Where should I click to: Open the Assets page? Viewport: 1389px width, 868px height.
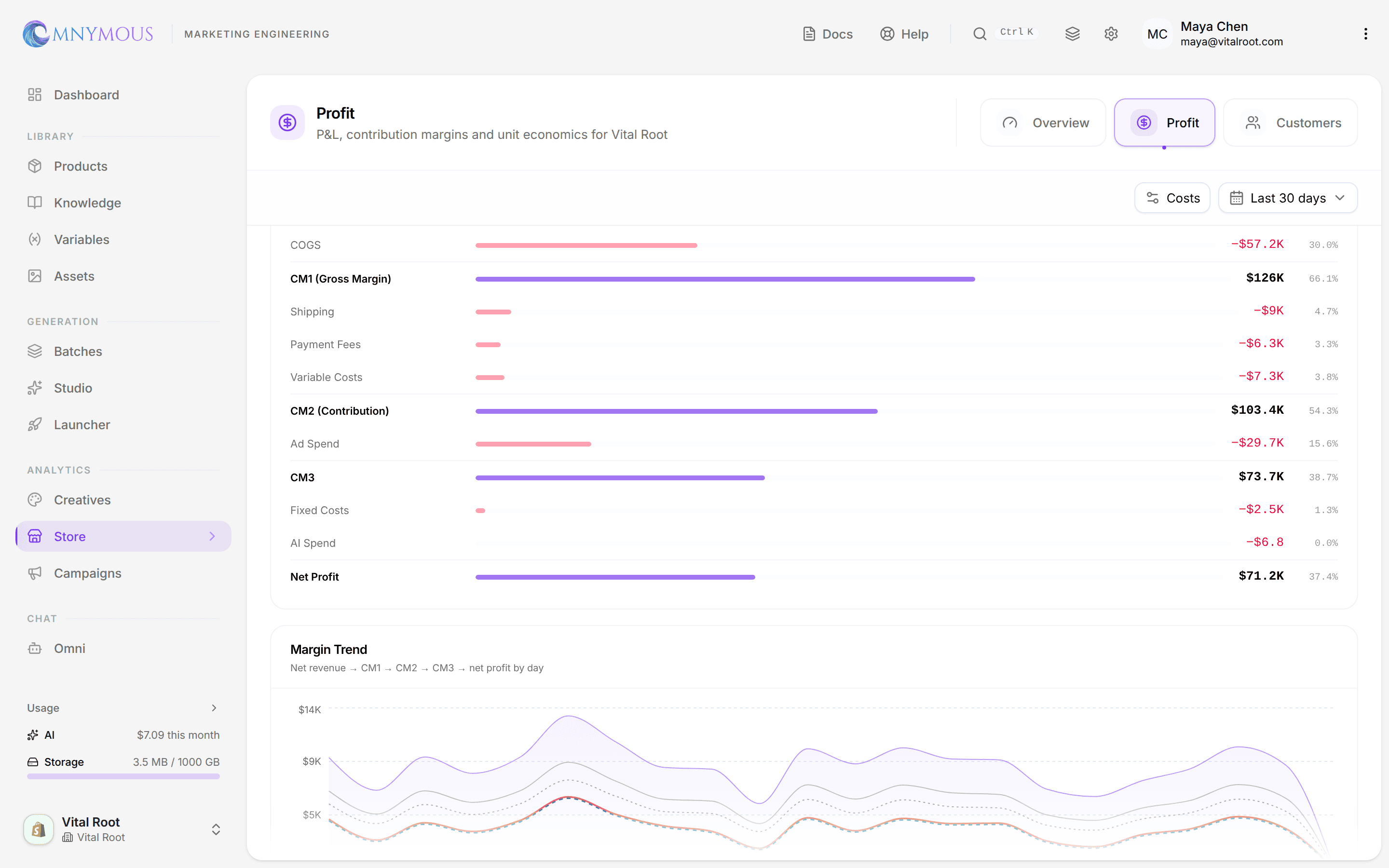point(123,276)
